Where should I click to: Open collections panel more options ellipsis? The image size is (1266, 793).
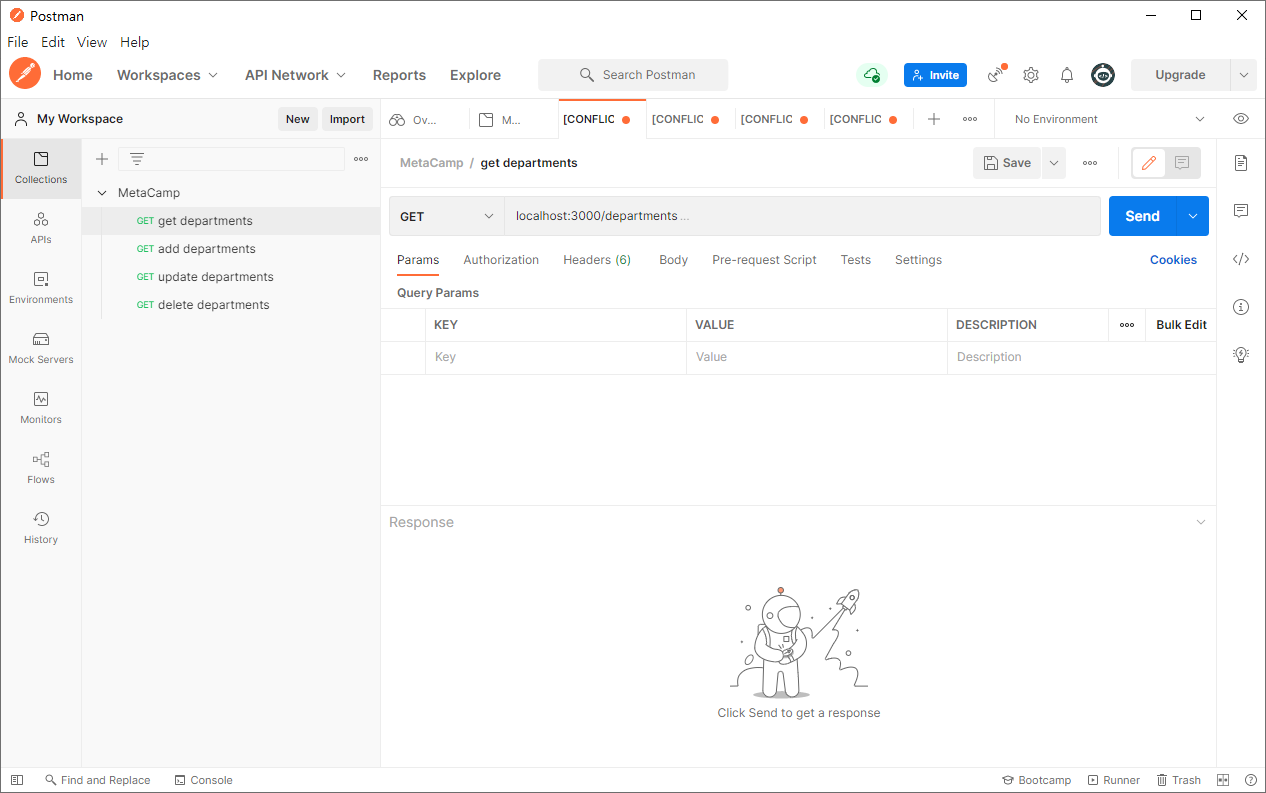tap(361, 159)
